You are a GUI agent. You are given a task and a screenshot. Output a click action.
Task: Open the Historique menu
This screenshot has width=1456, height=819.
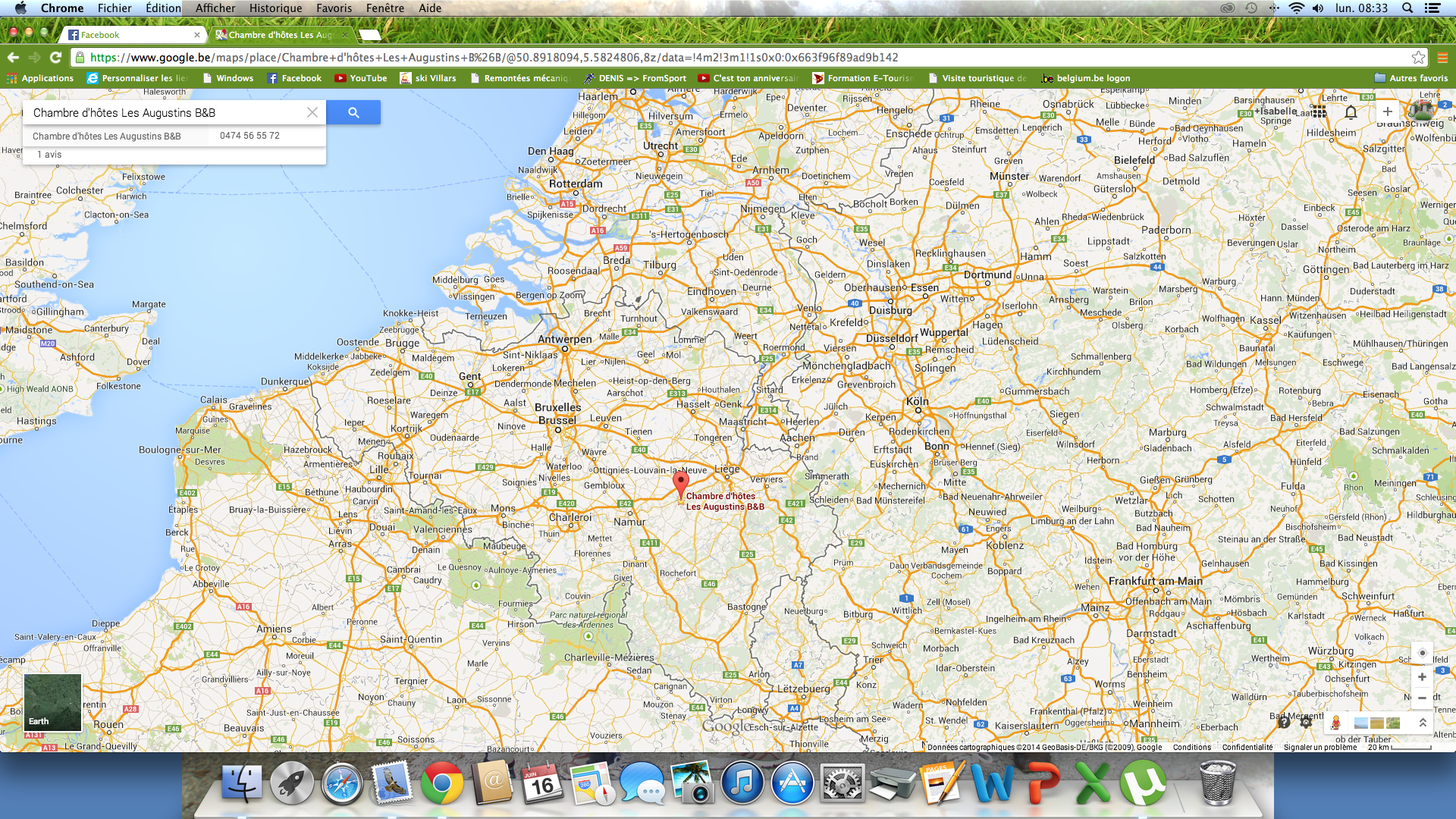[x=275, y=8]
